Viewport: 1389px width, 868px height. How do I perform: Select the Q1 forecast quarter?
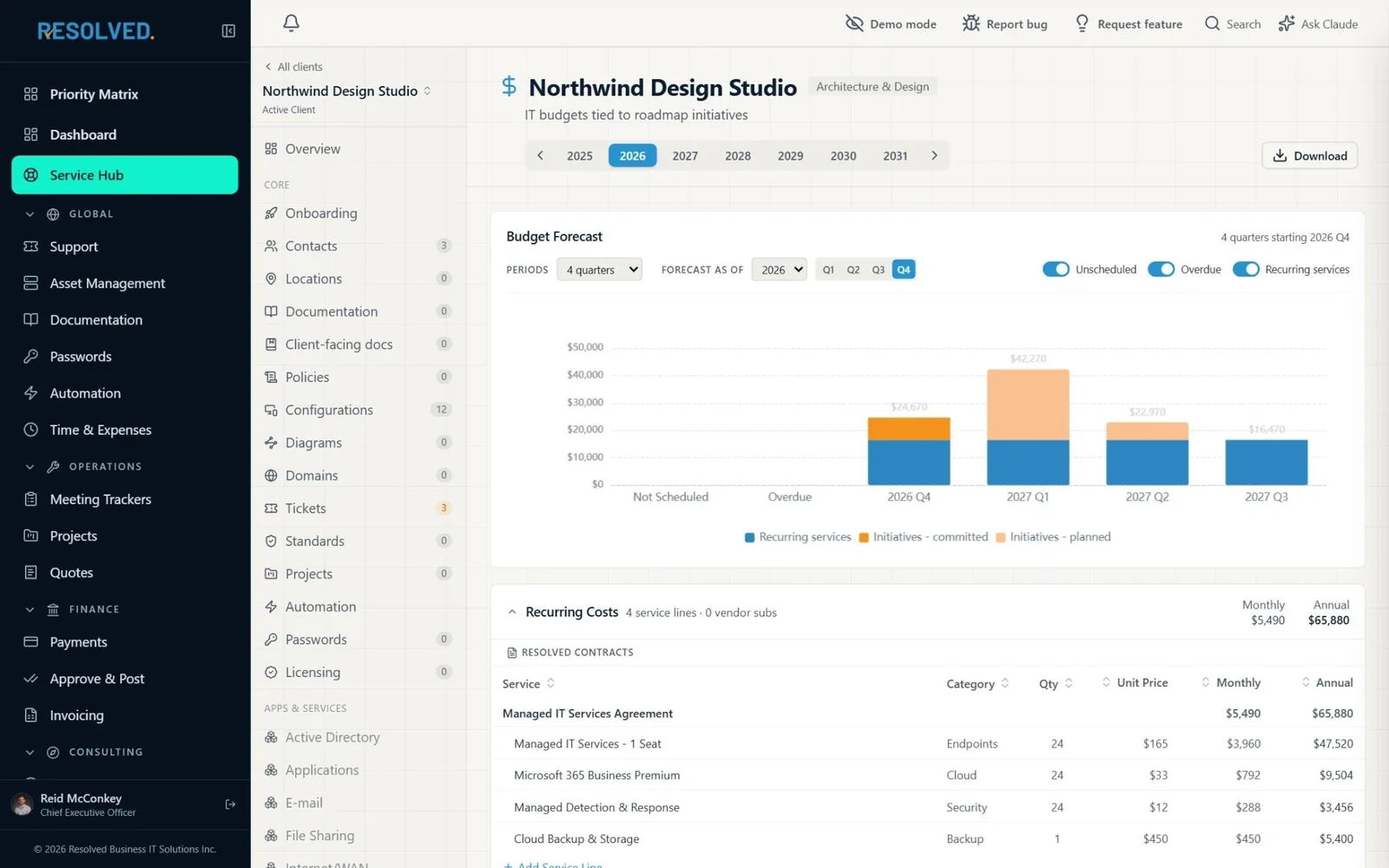coord(828,270)
